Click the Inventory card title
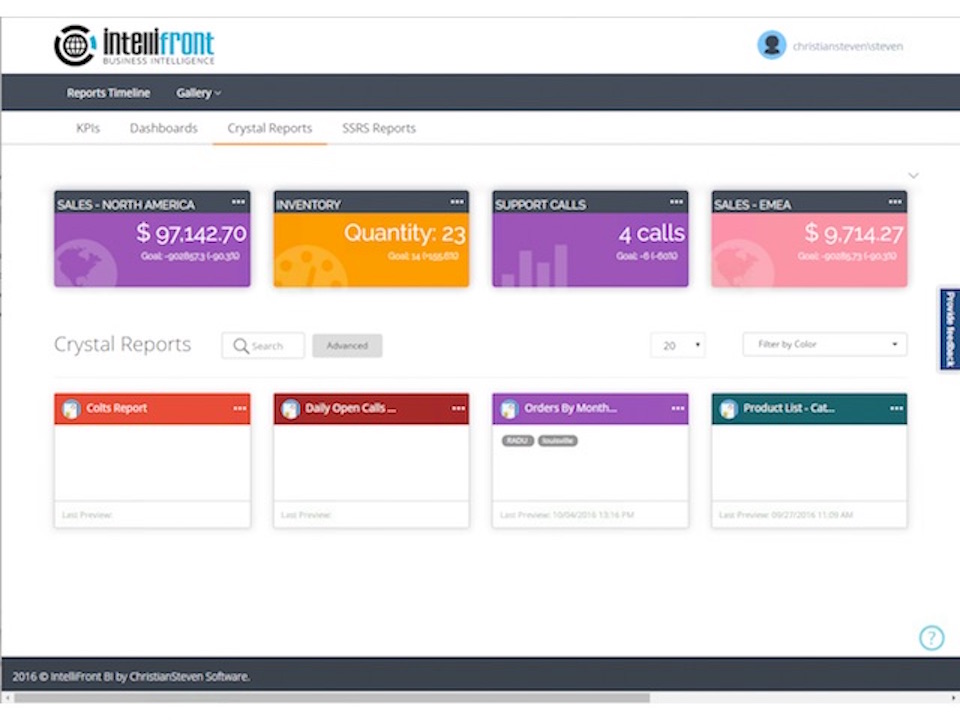Image resolution: width=960 pixels, height=720 pixels. [x=308, y=204]
